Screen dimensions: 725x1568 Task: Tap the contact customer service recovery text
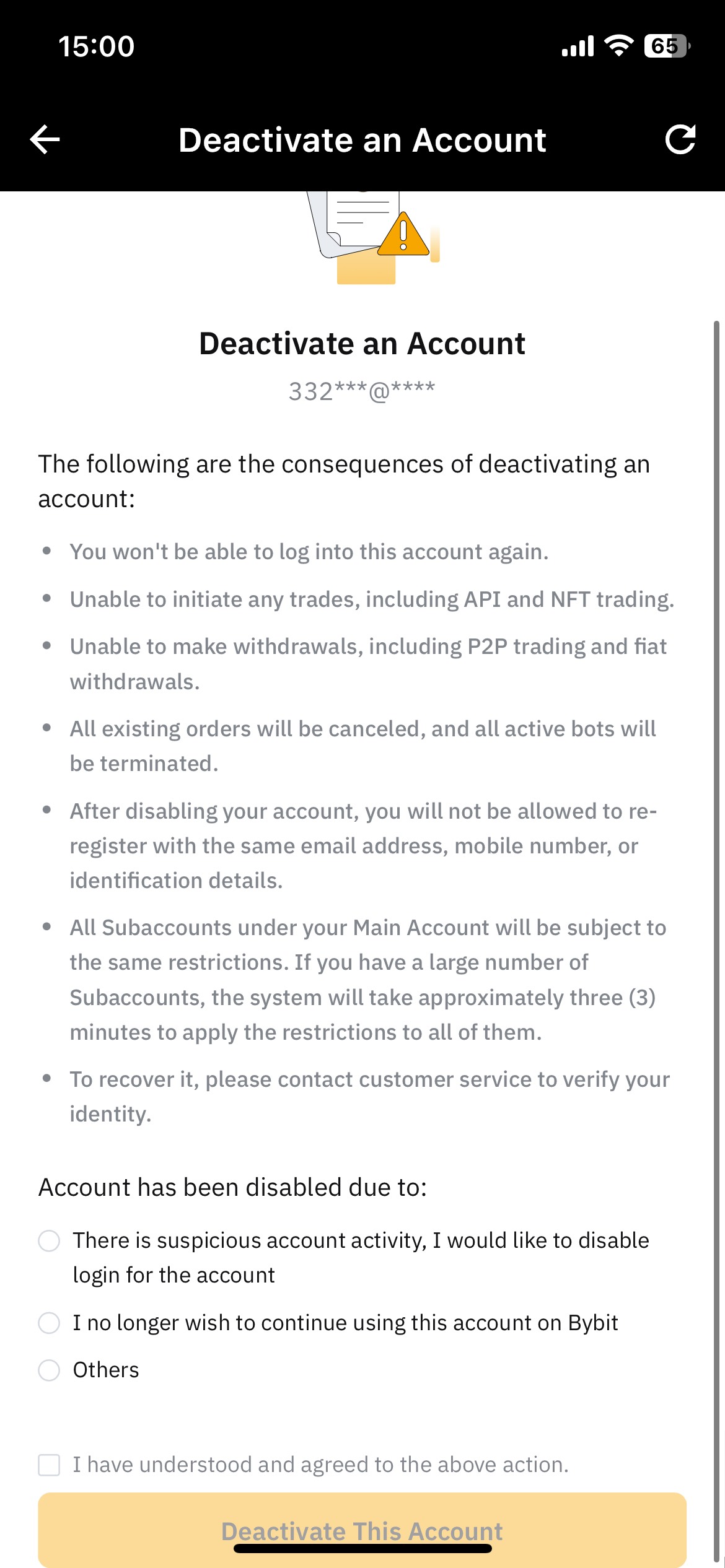tap(369, 1096)
